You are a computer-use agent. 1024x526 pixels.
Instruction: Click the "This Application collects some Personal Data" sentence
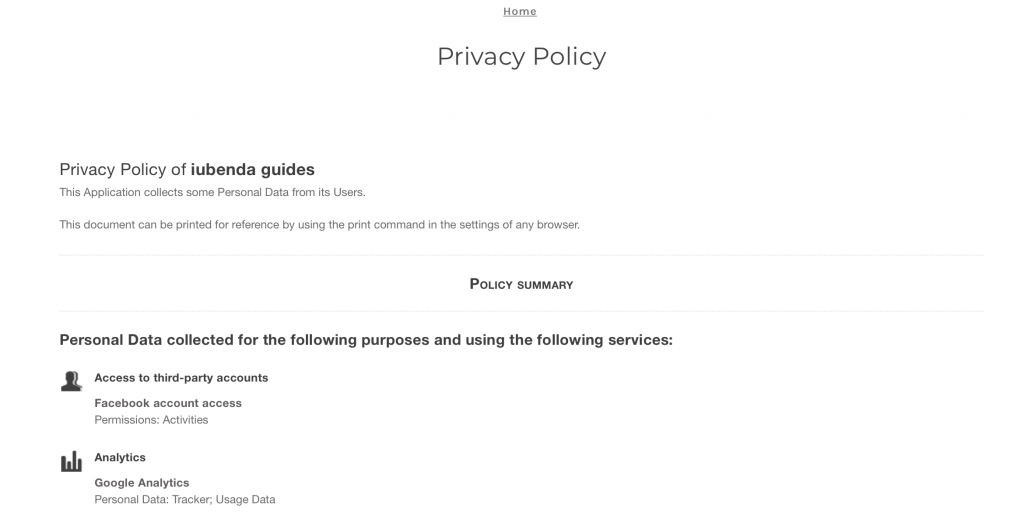(212, 192)
